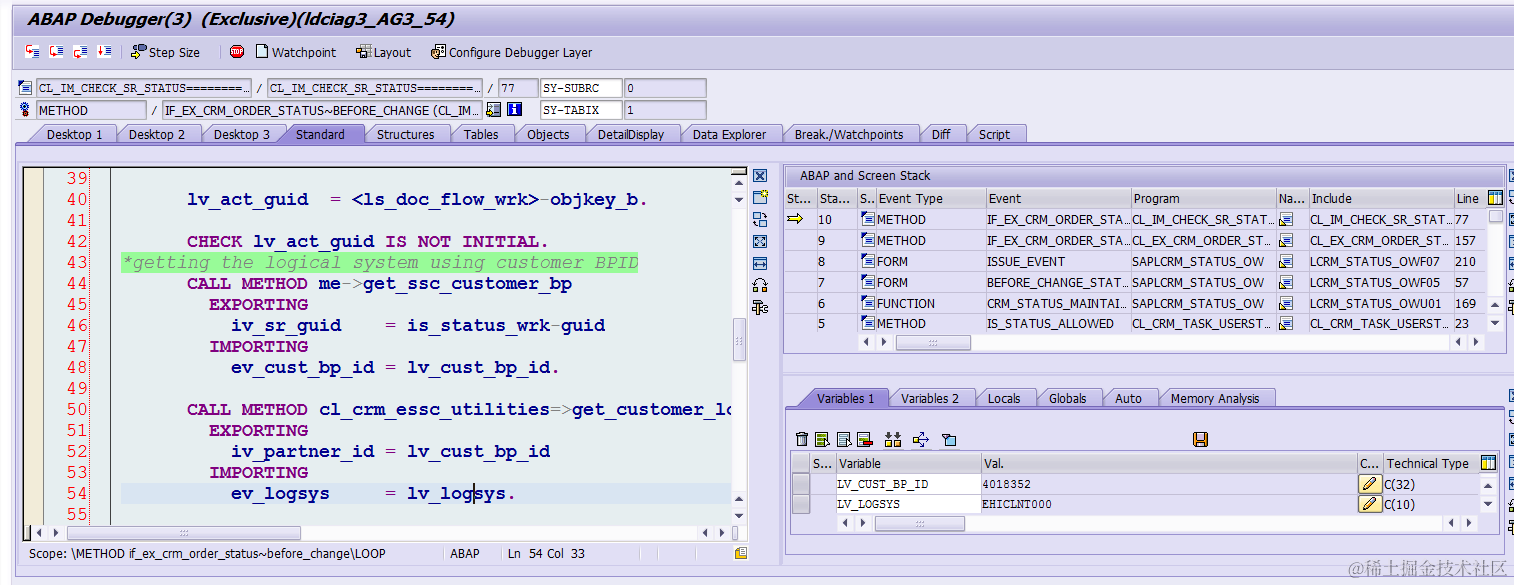Click the services headset icon beside the editor
This screenshot has height=585, width=1514.
pos(760,286)
